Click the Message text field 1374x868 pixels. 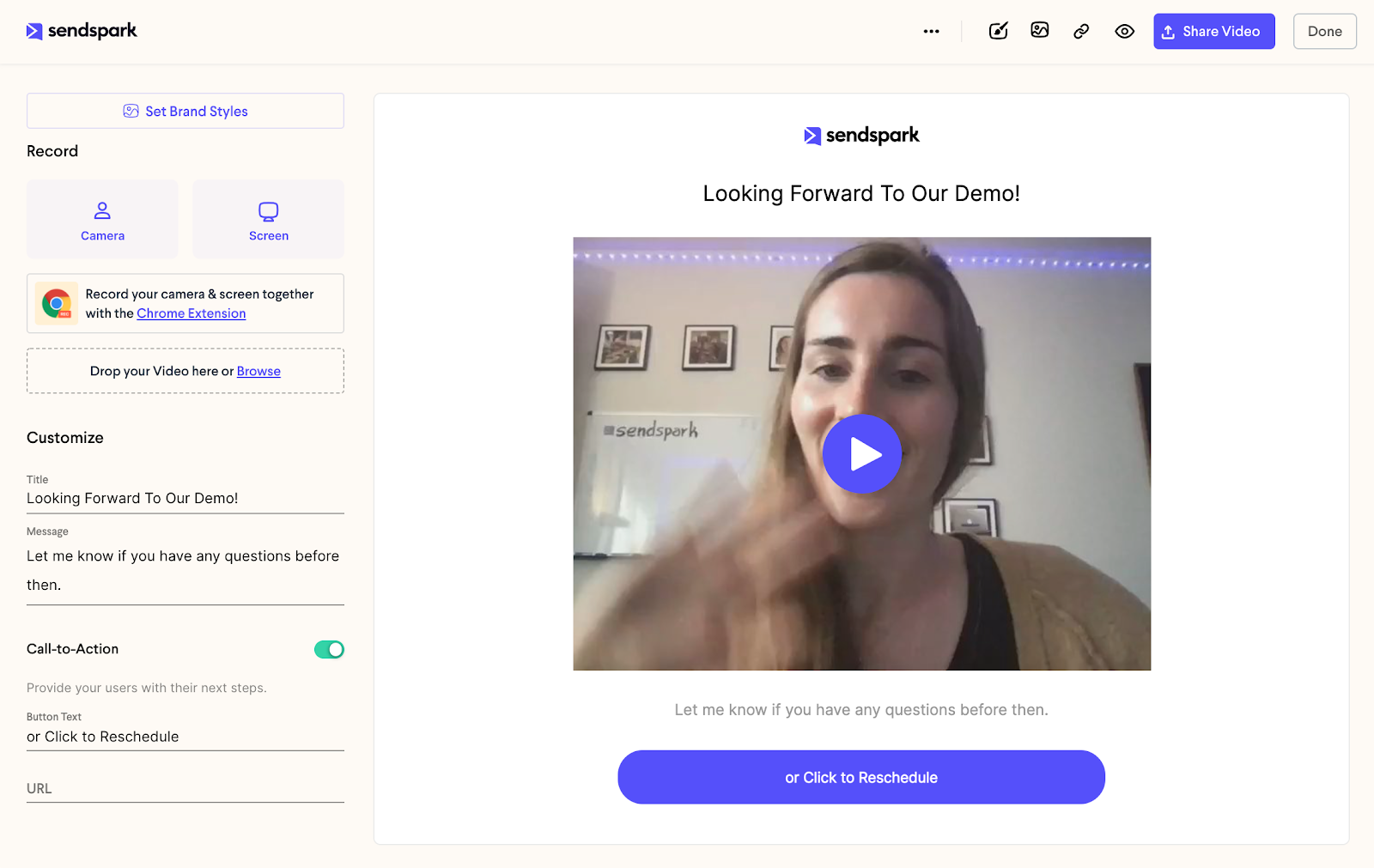185,570
